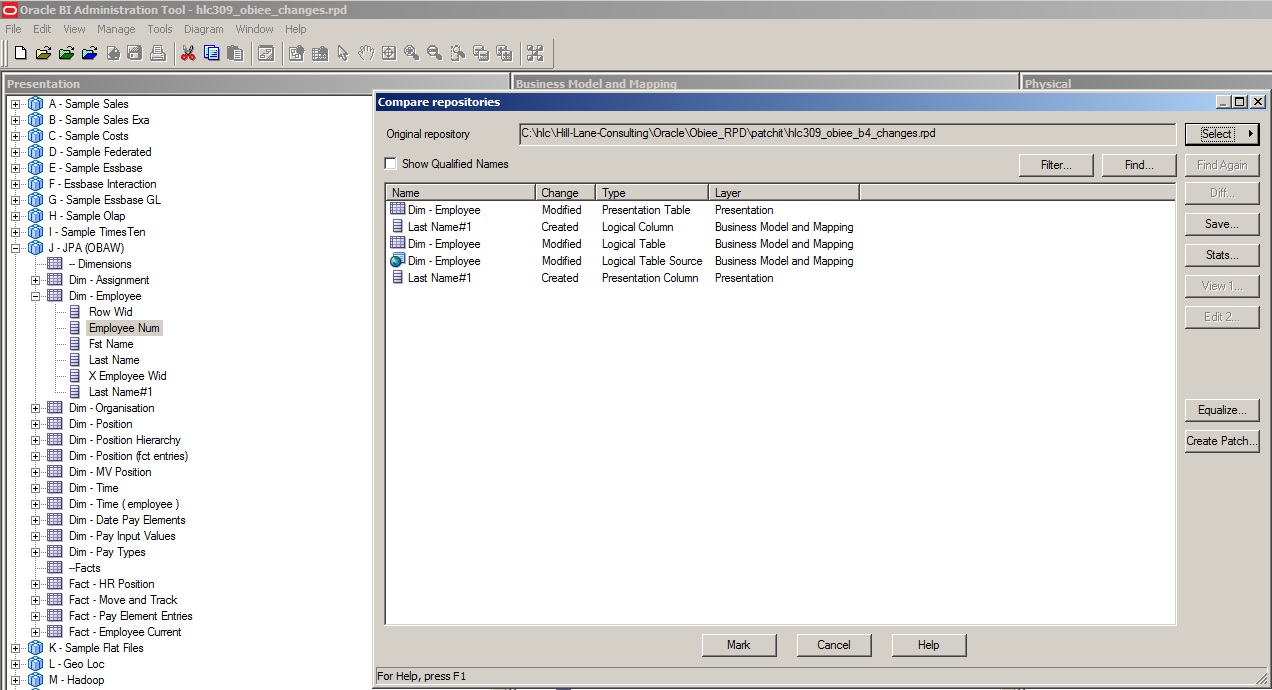Screen dimensions: 1272x690
Task: Click the Create Patch... button
Action: (x=1222, y=441)
